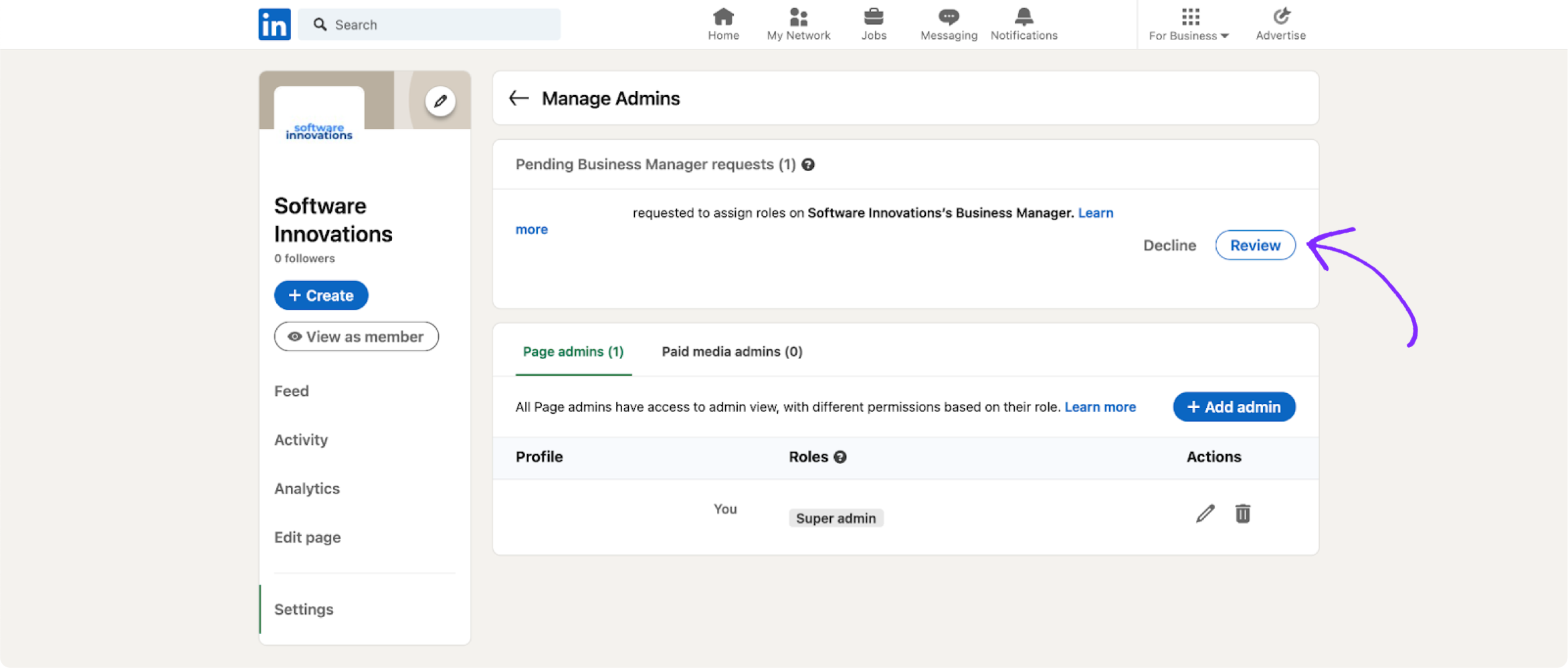Open Messaging from the top bar
Image resolution: width=1568 pixels, height=668 pixels.
tap(948, 20)
